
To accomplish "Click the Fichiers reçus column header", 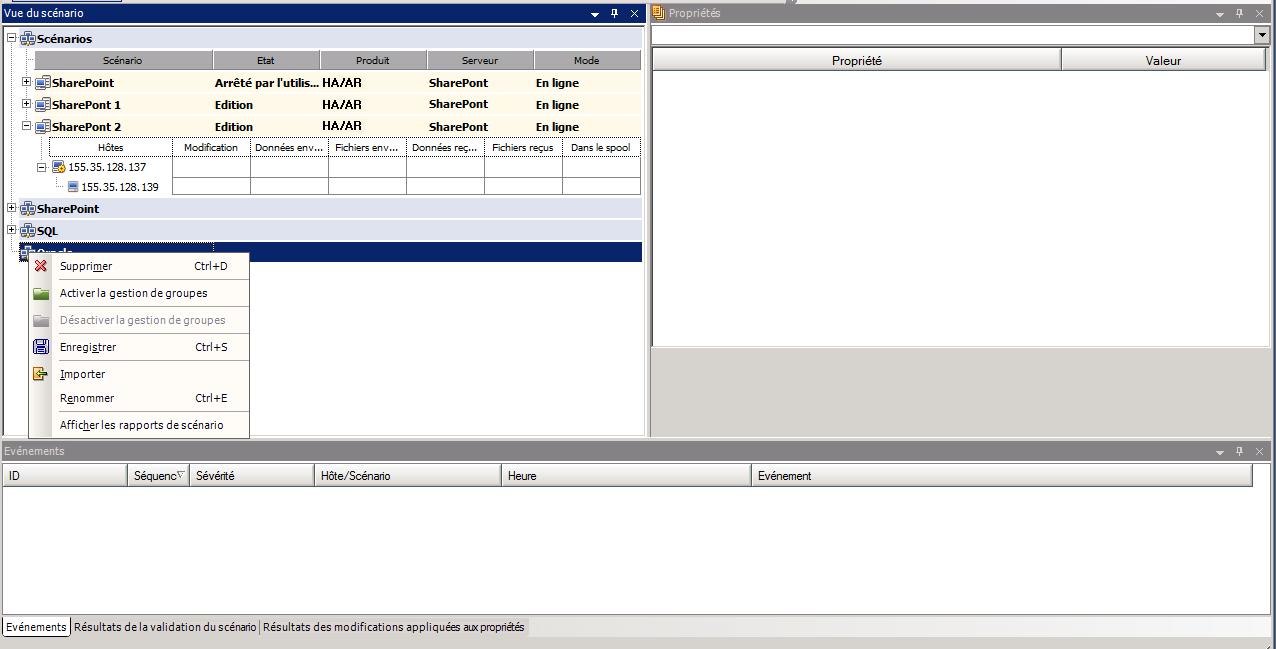I will (523, 147).
